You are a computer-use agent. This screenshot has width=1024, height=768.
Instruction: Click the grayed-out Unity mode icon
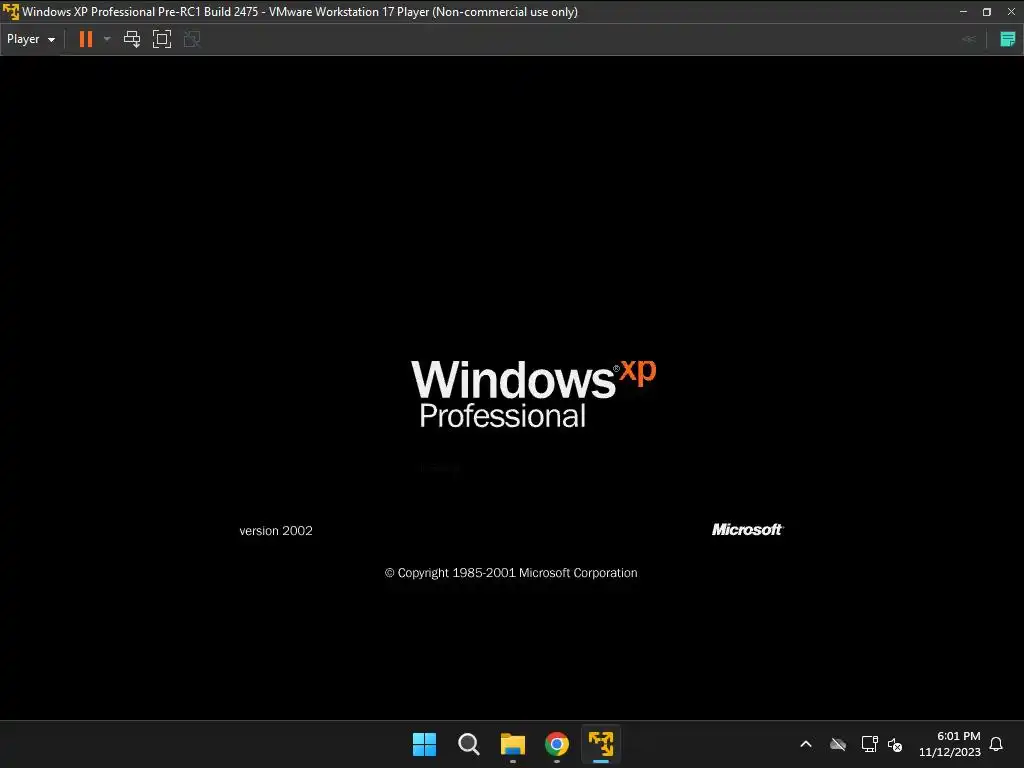(x=192, y=39)
